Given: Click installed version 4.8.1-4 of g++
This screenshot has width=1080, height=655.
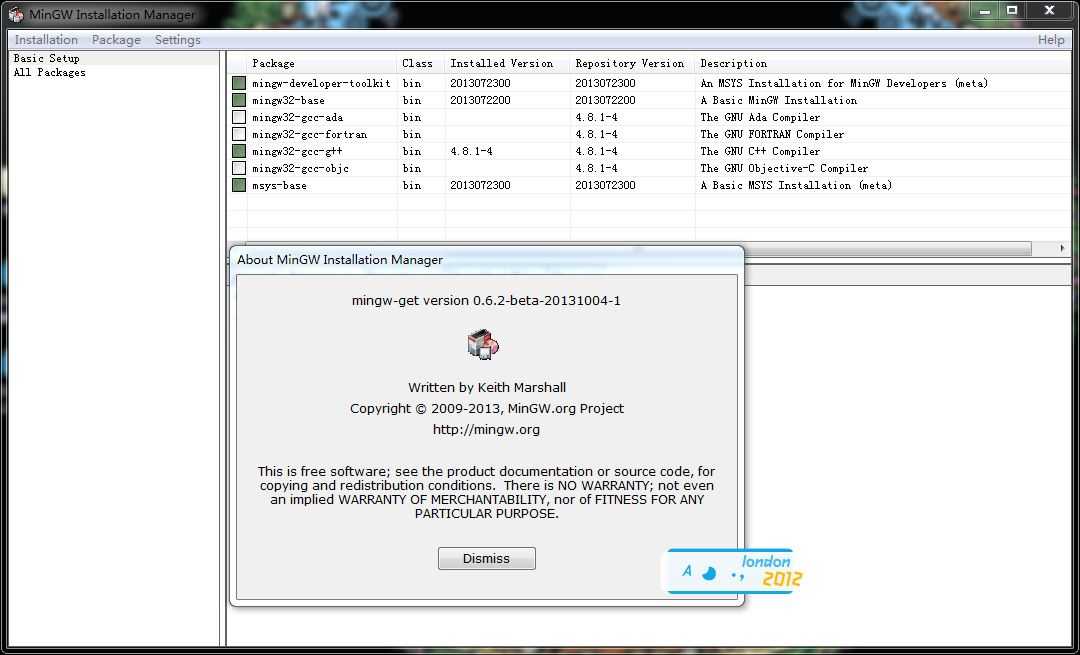Looking at the screenshot, I should [471, 152].
